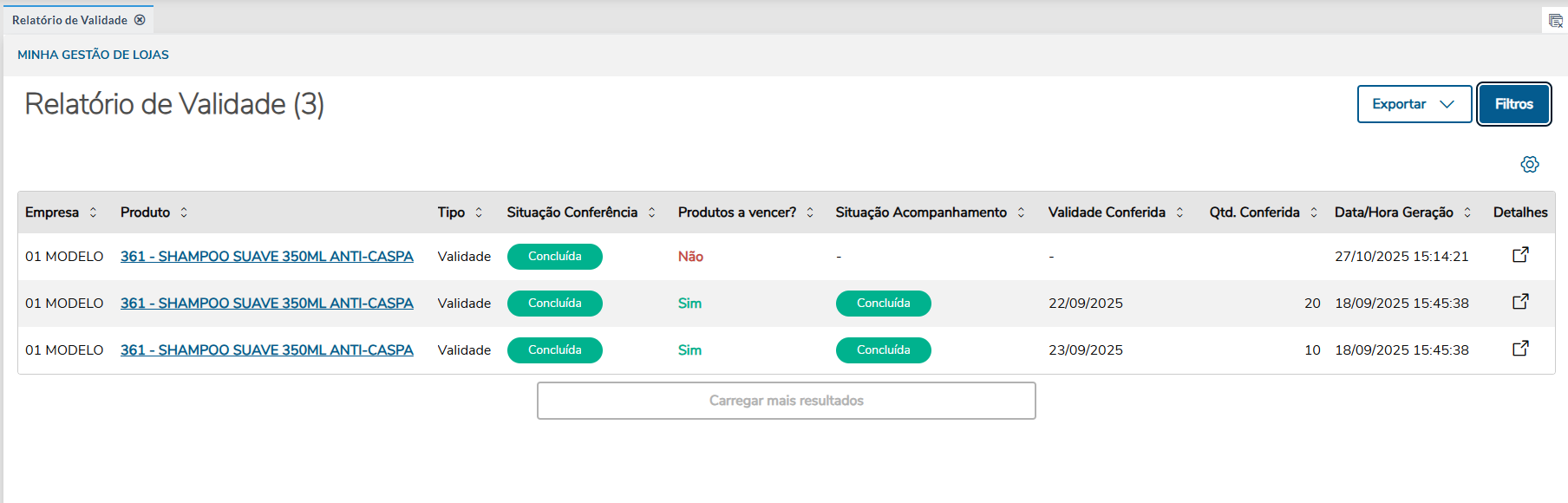Image resolution: width=1568 pixels, height=503 pixels.
Task: Sort by Tipo column arrows
Action: (479, 212)
